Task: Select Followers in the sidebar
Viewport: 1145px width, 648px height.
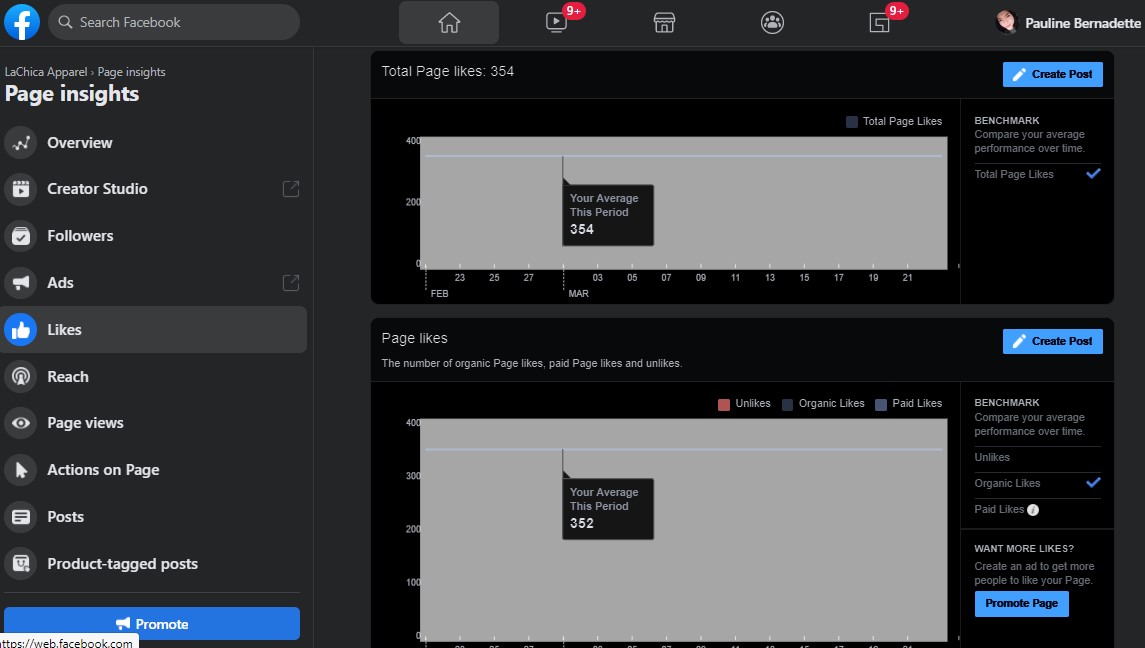Action: pos(153,235)
